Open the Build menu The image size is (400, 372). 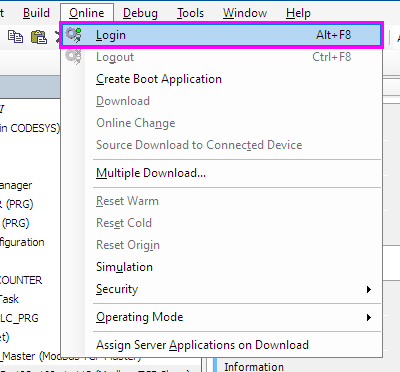point(36,13)
